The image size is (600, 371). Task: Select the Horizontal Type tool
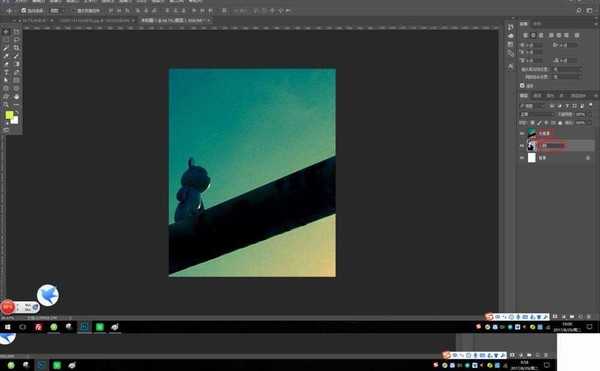pyautogui.click(x=6, y=72)
